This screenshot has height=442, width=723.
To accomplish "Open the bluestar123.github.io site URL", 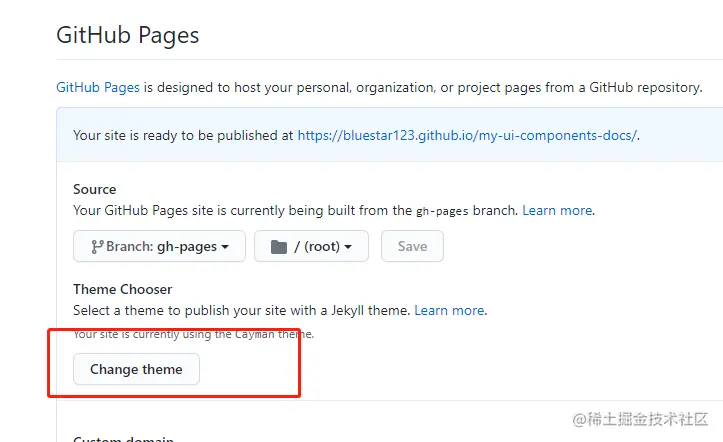I will pyautogui.click(x=467, y=135).
